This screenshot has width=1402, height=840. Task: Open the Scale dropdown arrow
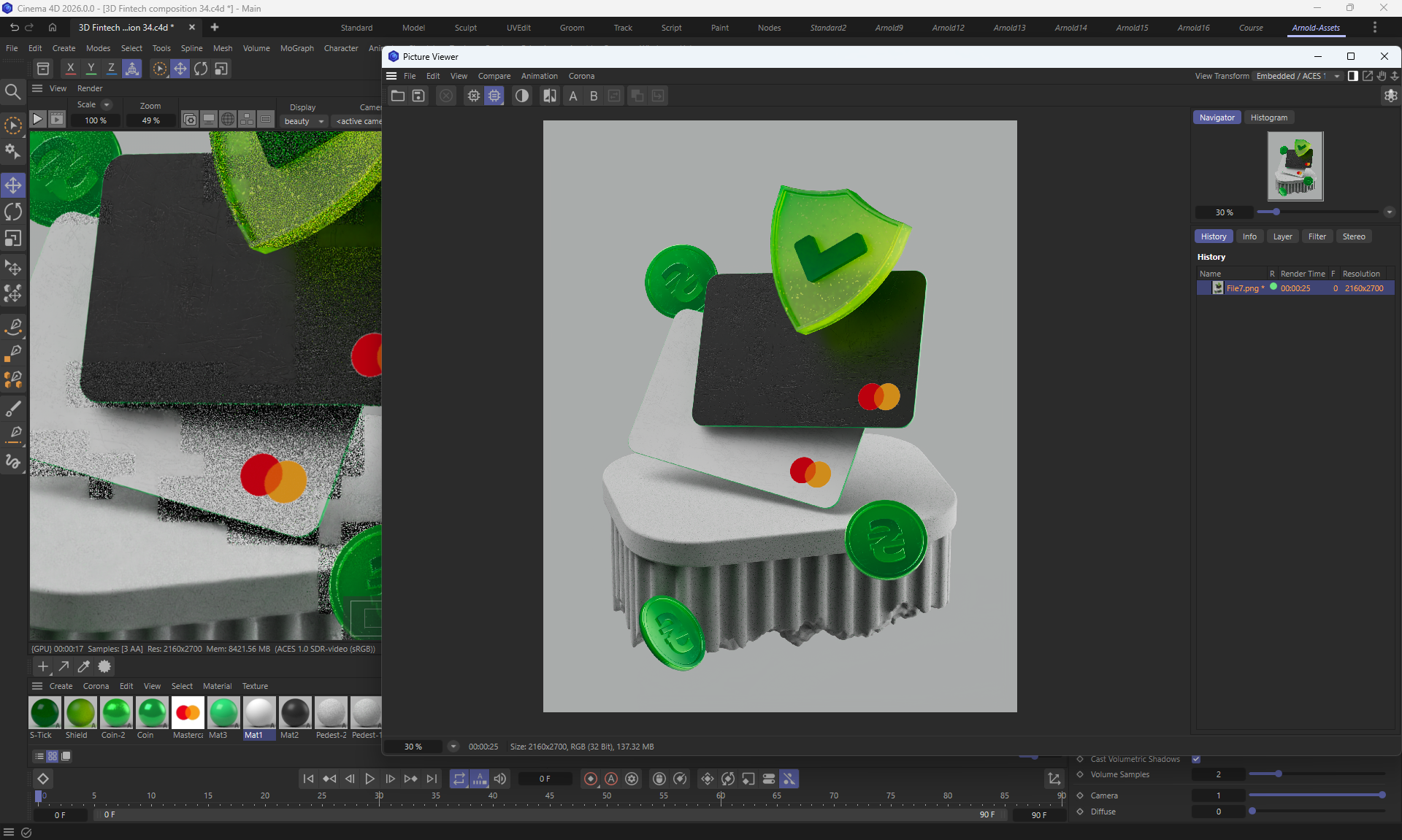click(x=107, y=104)
